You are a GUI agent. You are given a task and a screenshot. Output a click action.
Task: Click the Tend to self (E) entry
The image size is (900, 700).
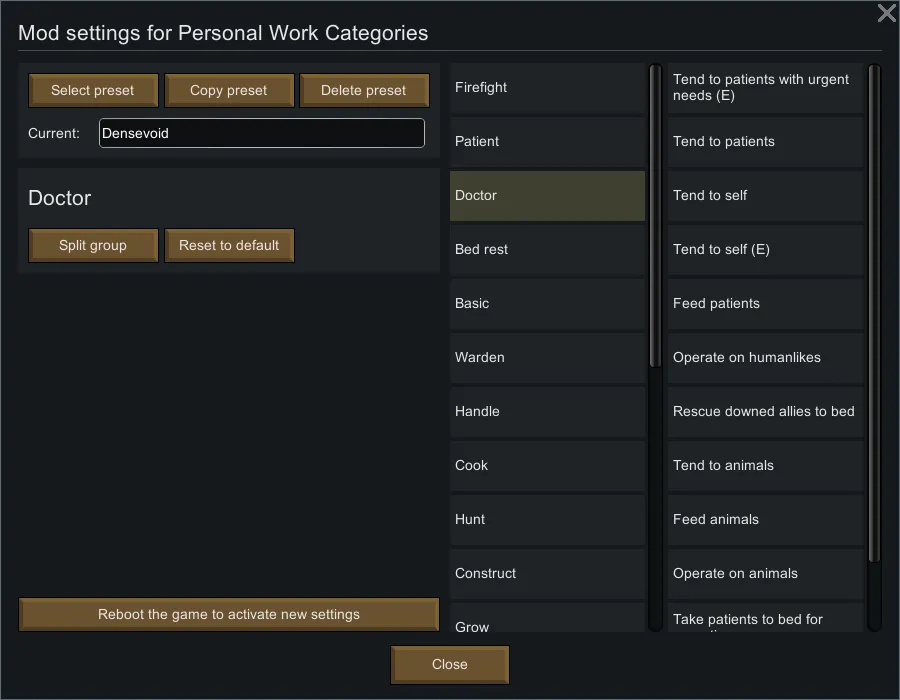coord(765,250)
